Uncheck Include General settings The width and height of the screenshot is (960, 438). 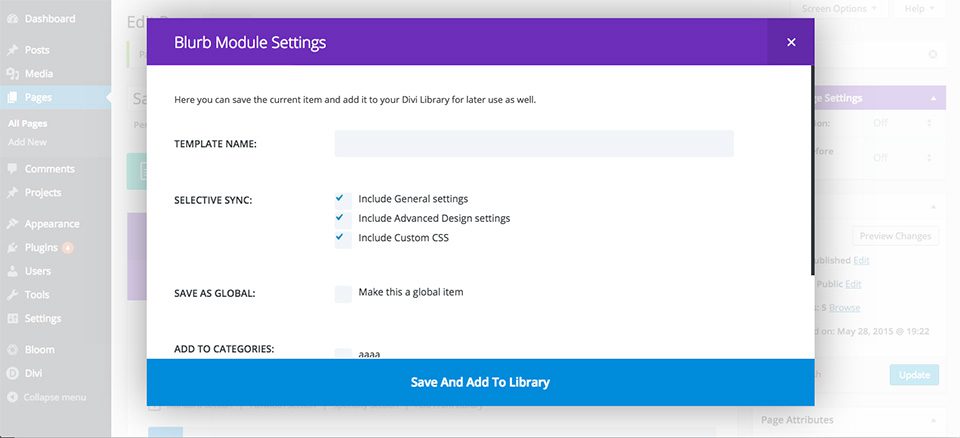[x=343, y=199]
